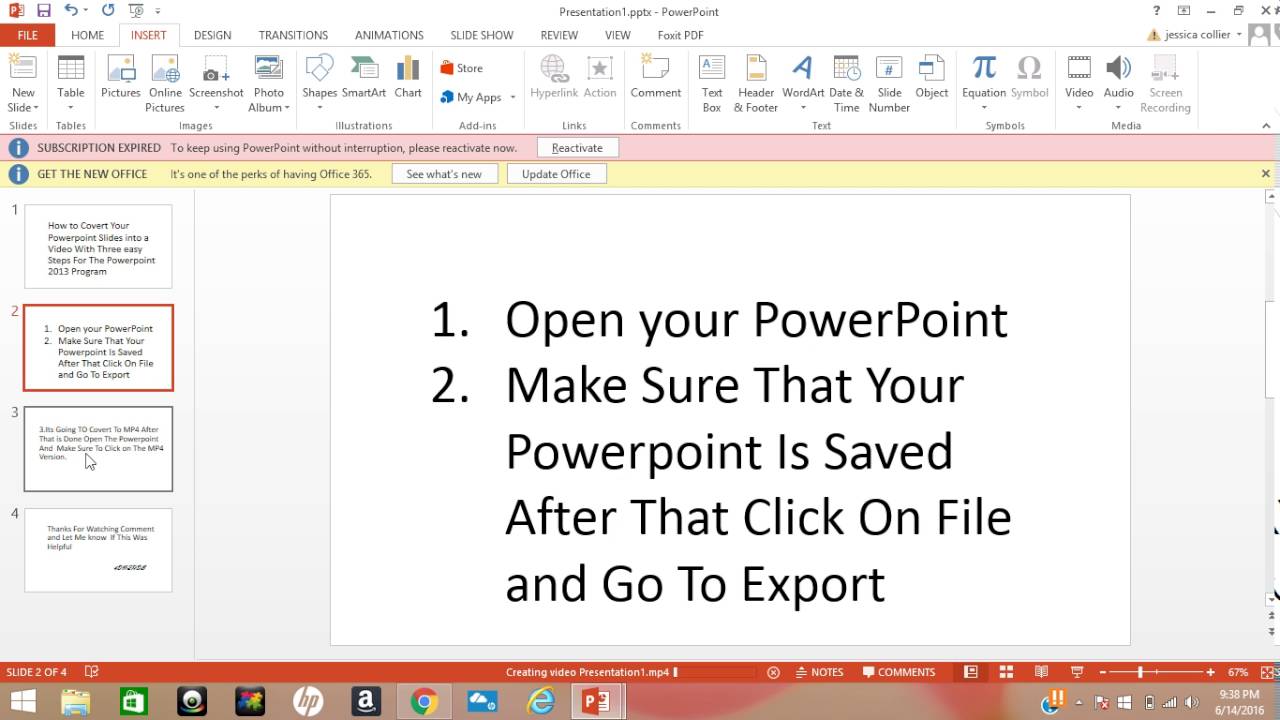Viewport: 1280px width, 720px height.
Task: Toggle the COMMENTS pane
Action: coord(899,672)
